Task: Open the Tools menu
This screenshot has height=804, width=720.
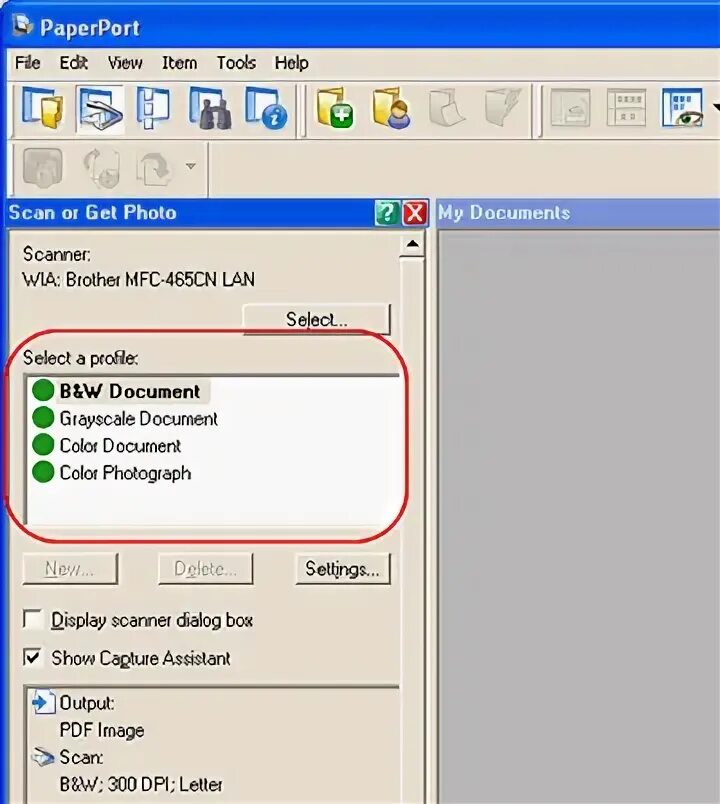Action: click(x=236, y=63)
